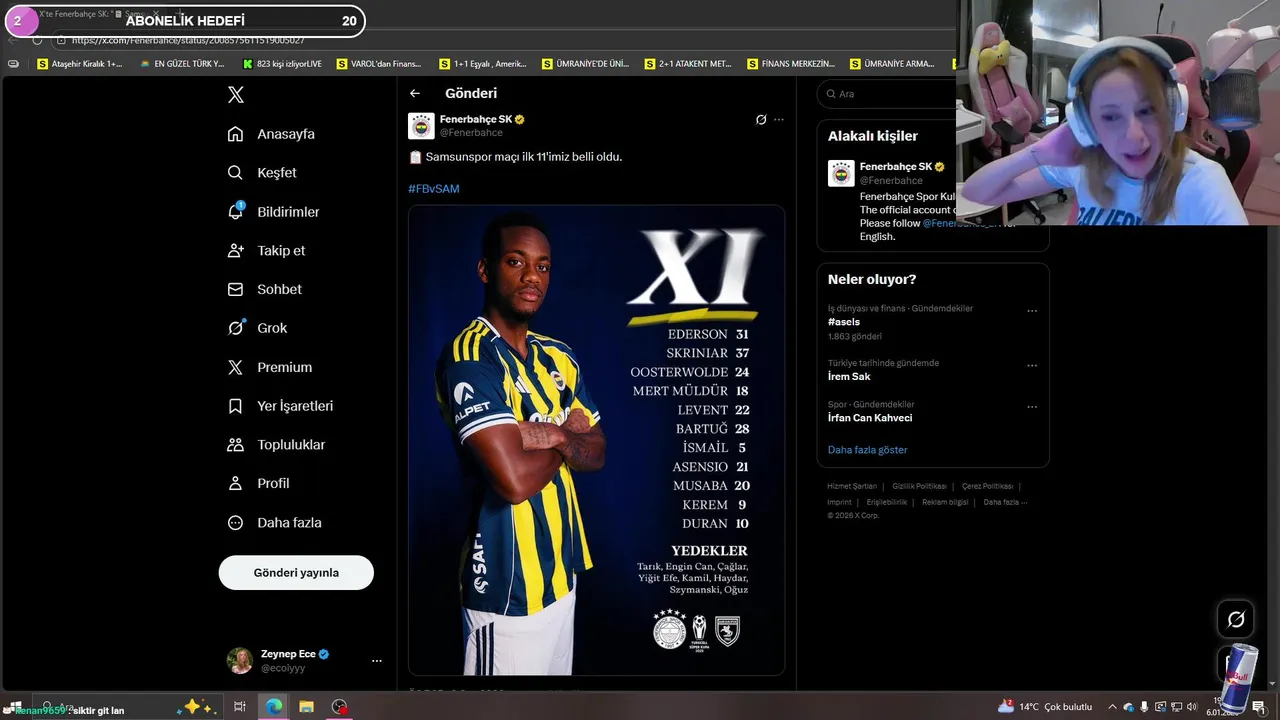Open Erişilebilirlik footer link

click(887, 502)
